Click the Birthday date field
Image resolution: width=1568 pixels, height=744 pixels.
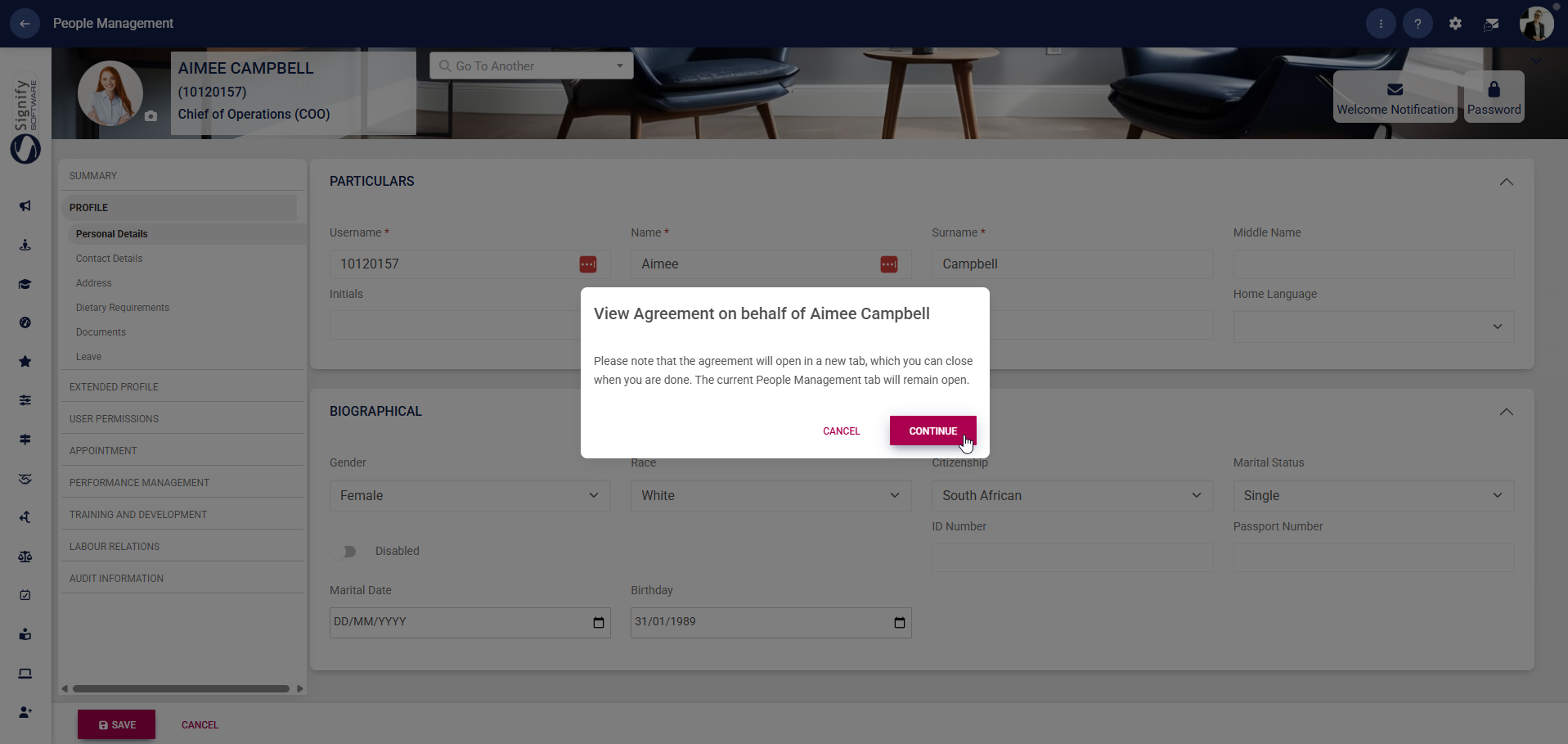771,622
